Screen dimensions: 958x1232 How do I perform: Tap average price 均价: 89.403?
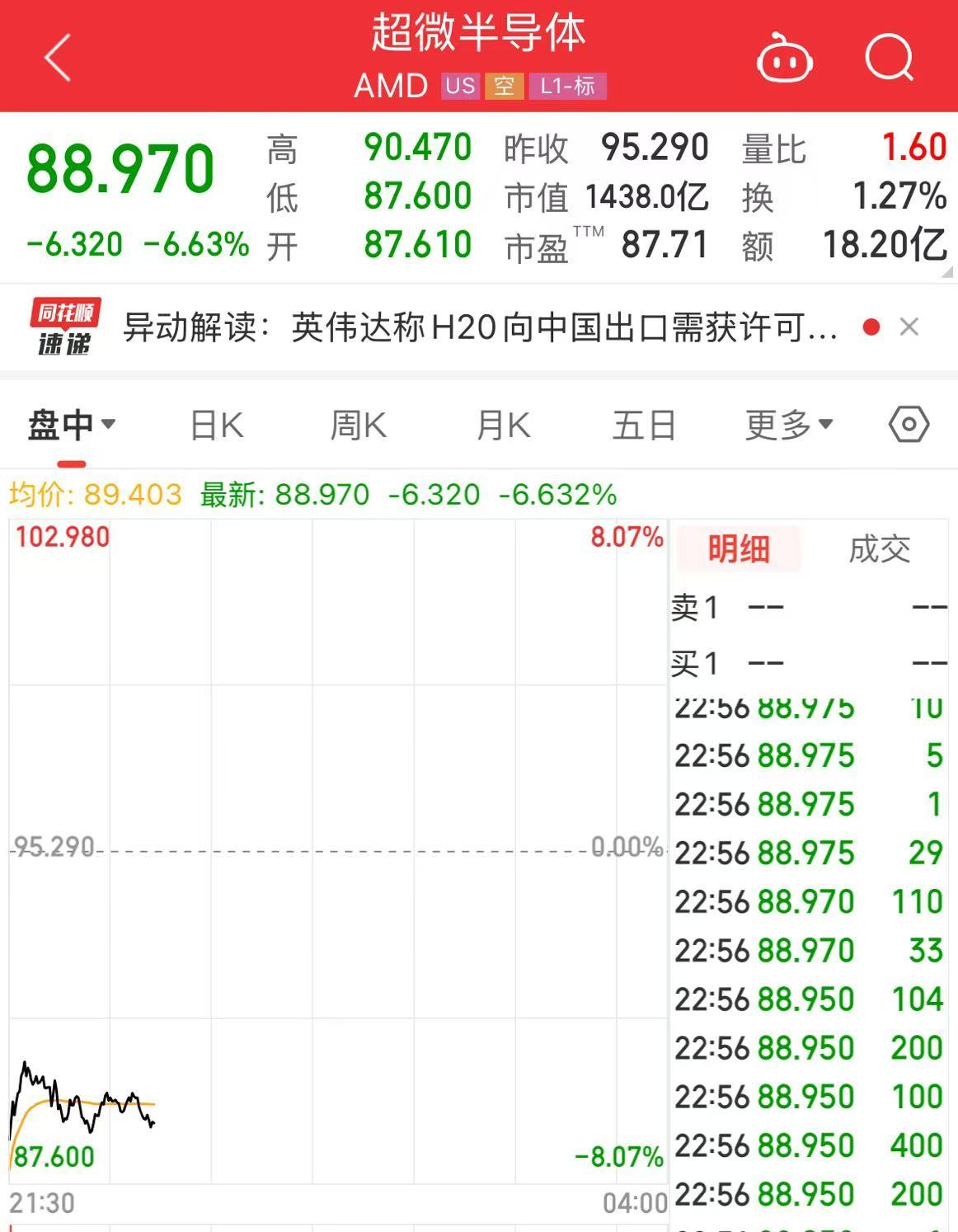[x=96, y=495]
